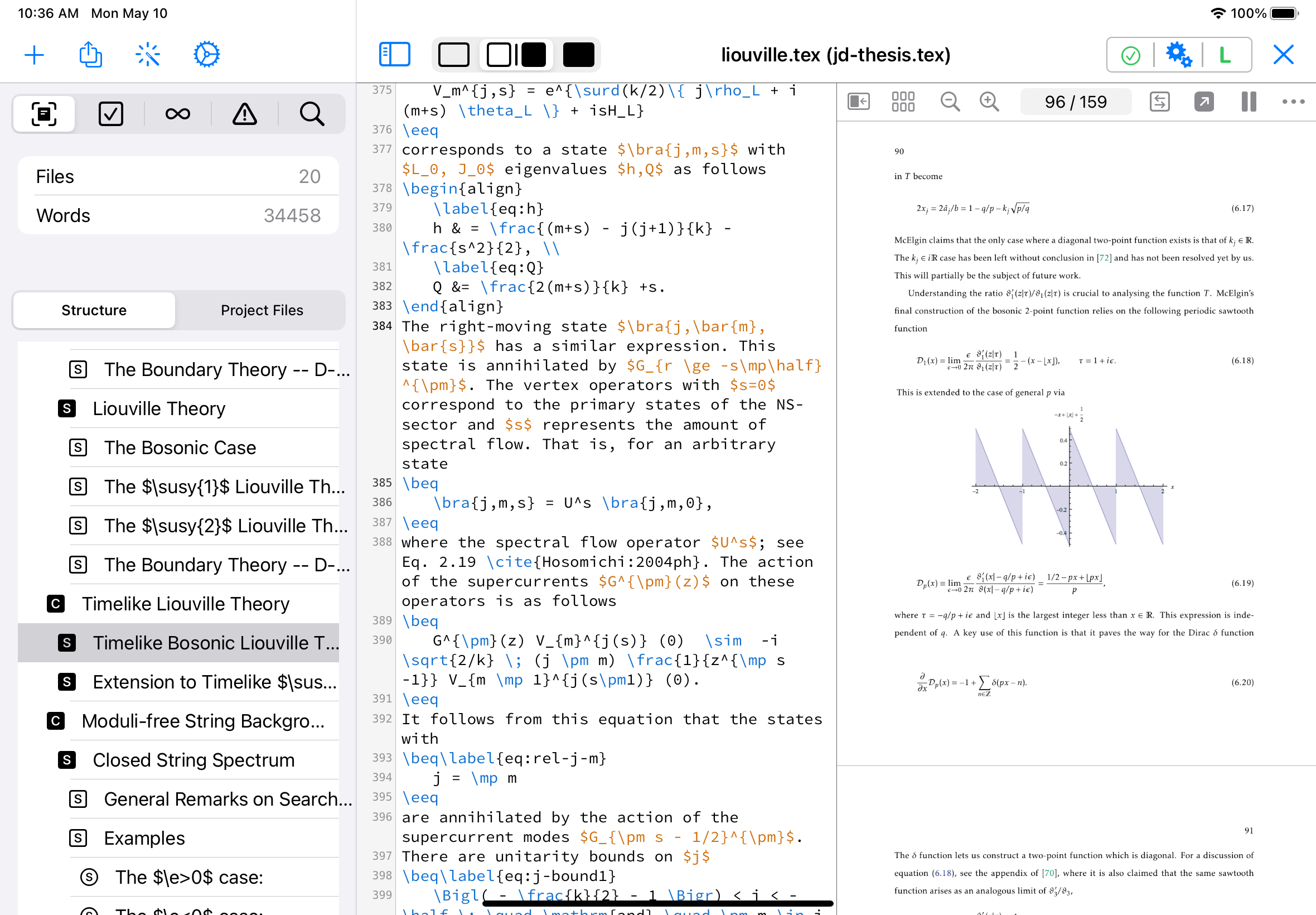Click the snapshot/capture icon in editor
Screen dimensions: 1316x915
pos(45,112)
